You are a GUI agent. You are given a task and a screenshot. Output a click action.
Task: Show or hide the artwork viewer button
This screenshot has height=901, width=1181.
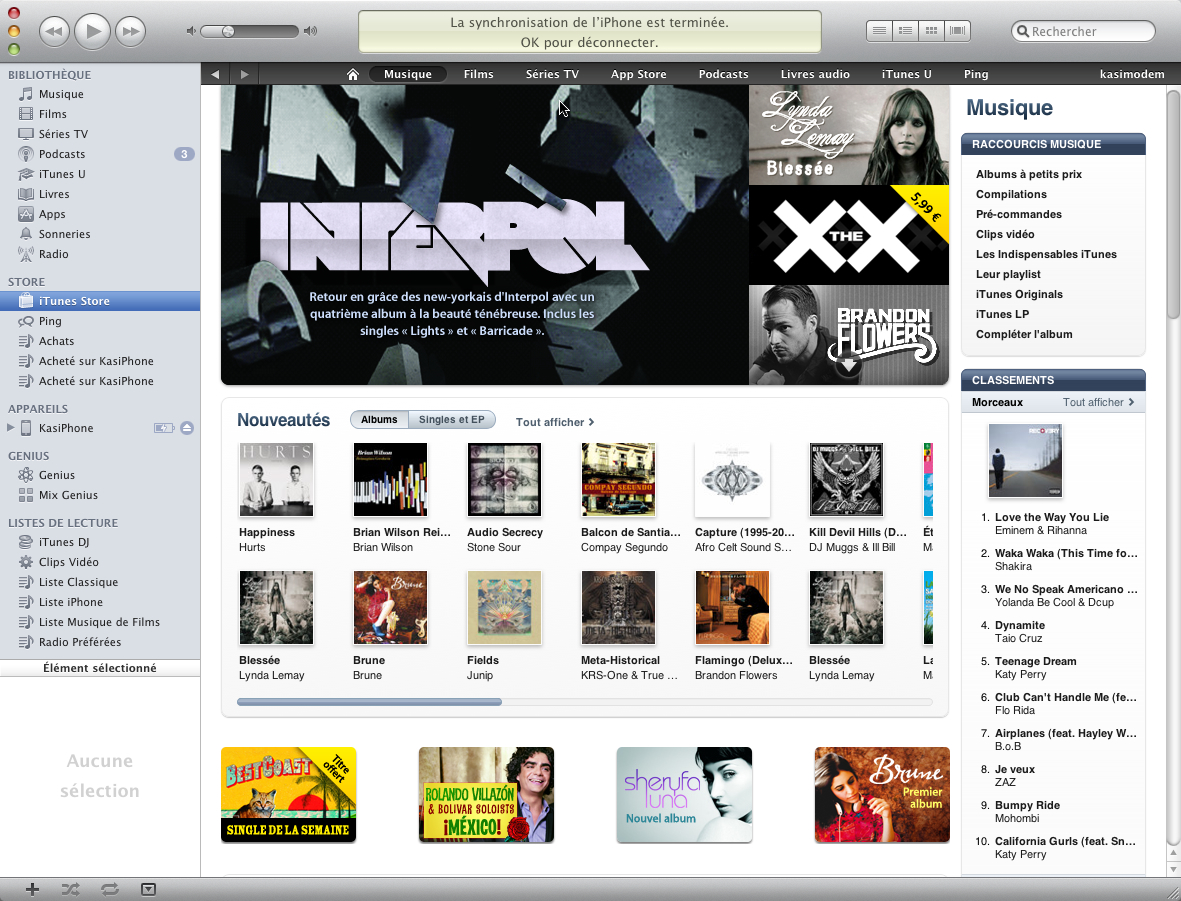(x=148, y=890)
